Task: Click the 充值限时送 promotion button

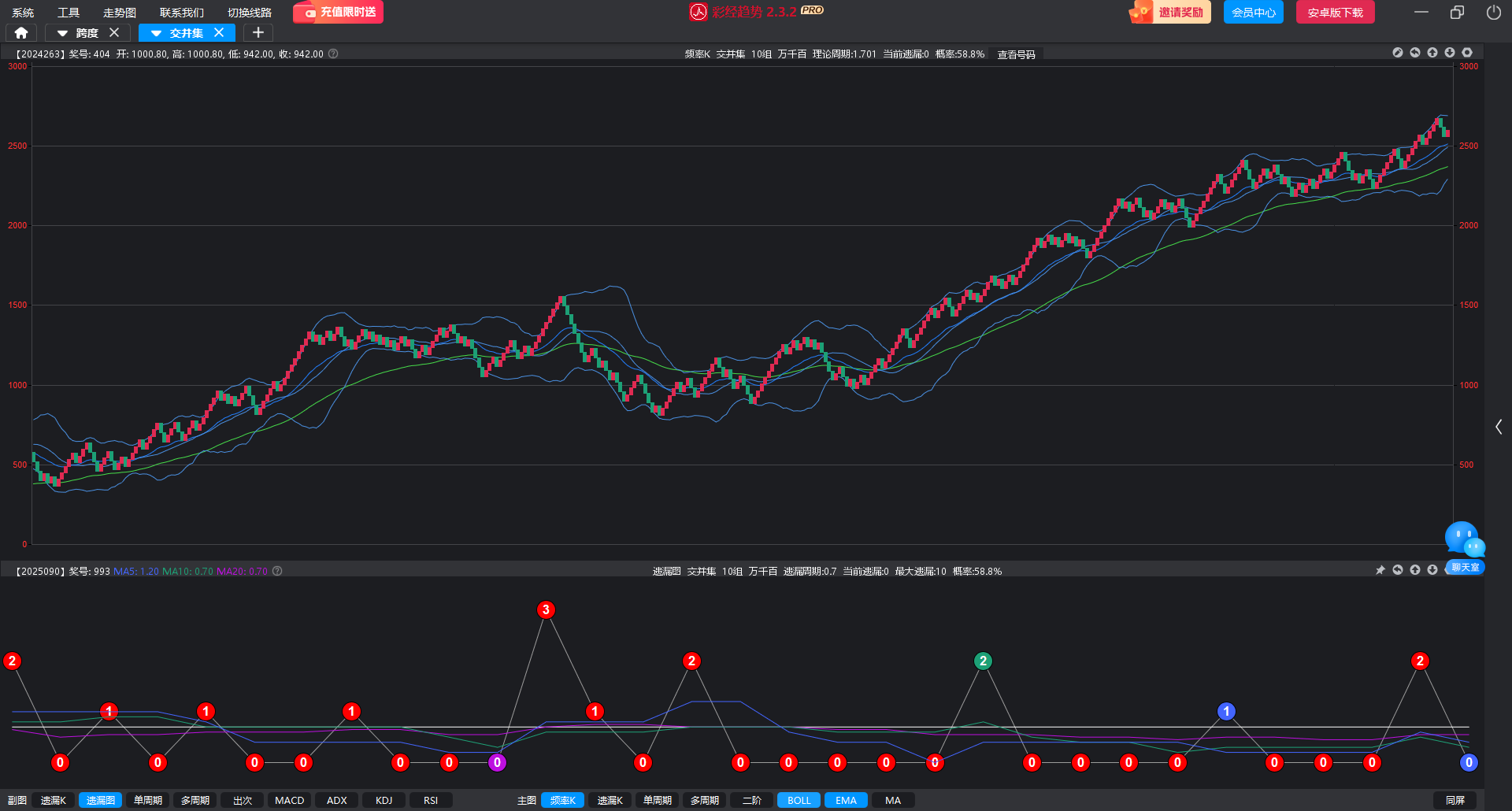Action: pyautogui.click(x=339, y=12)
